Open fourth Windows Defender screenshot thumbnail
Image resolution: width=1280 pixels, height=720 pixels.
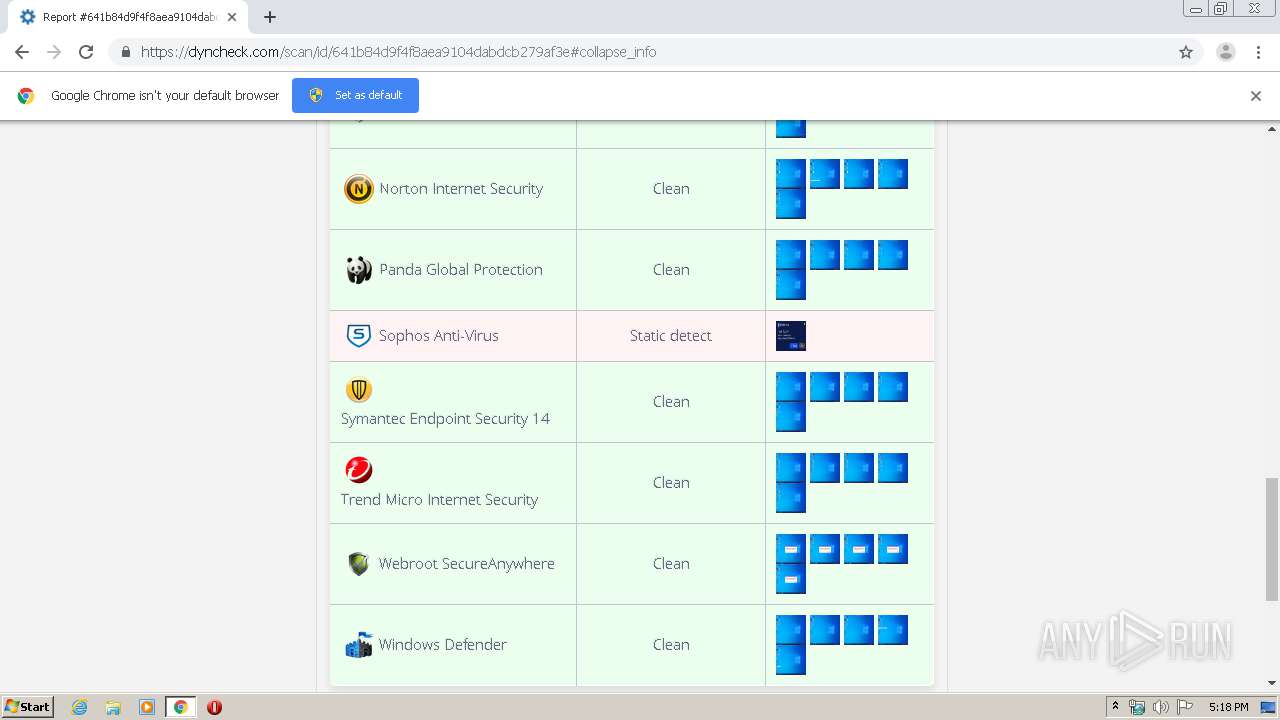(893, 630)
